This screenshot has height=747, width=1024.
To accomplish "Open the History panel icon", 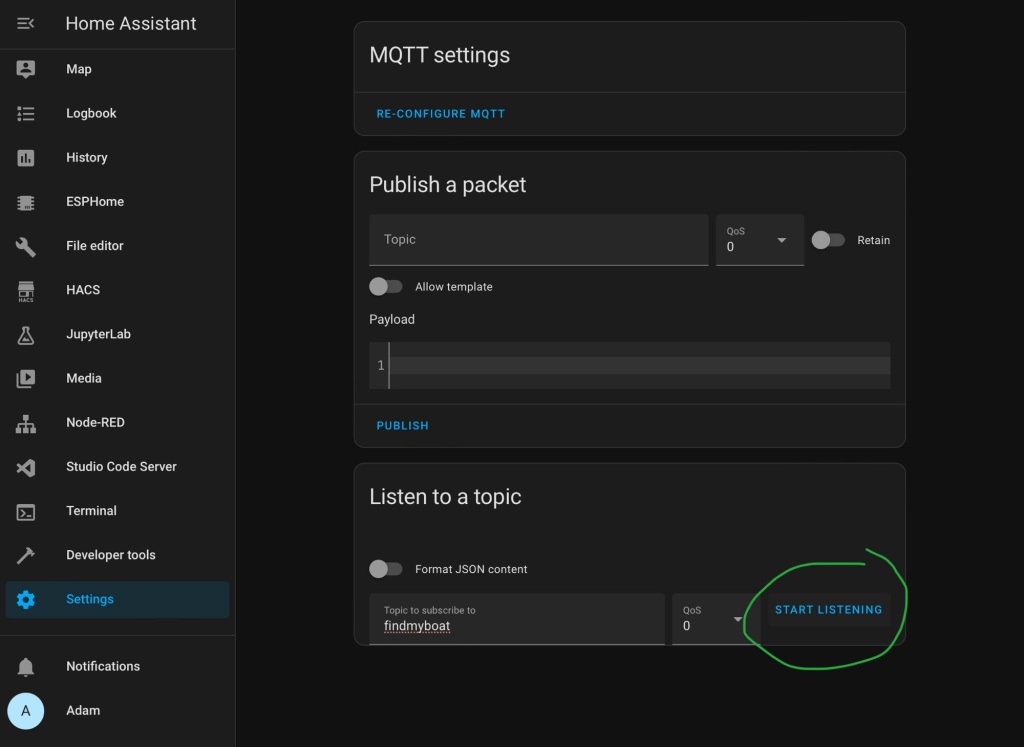I will click(x=27, y=157).
